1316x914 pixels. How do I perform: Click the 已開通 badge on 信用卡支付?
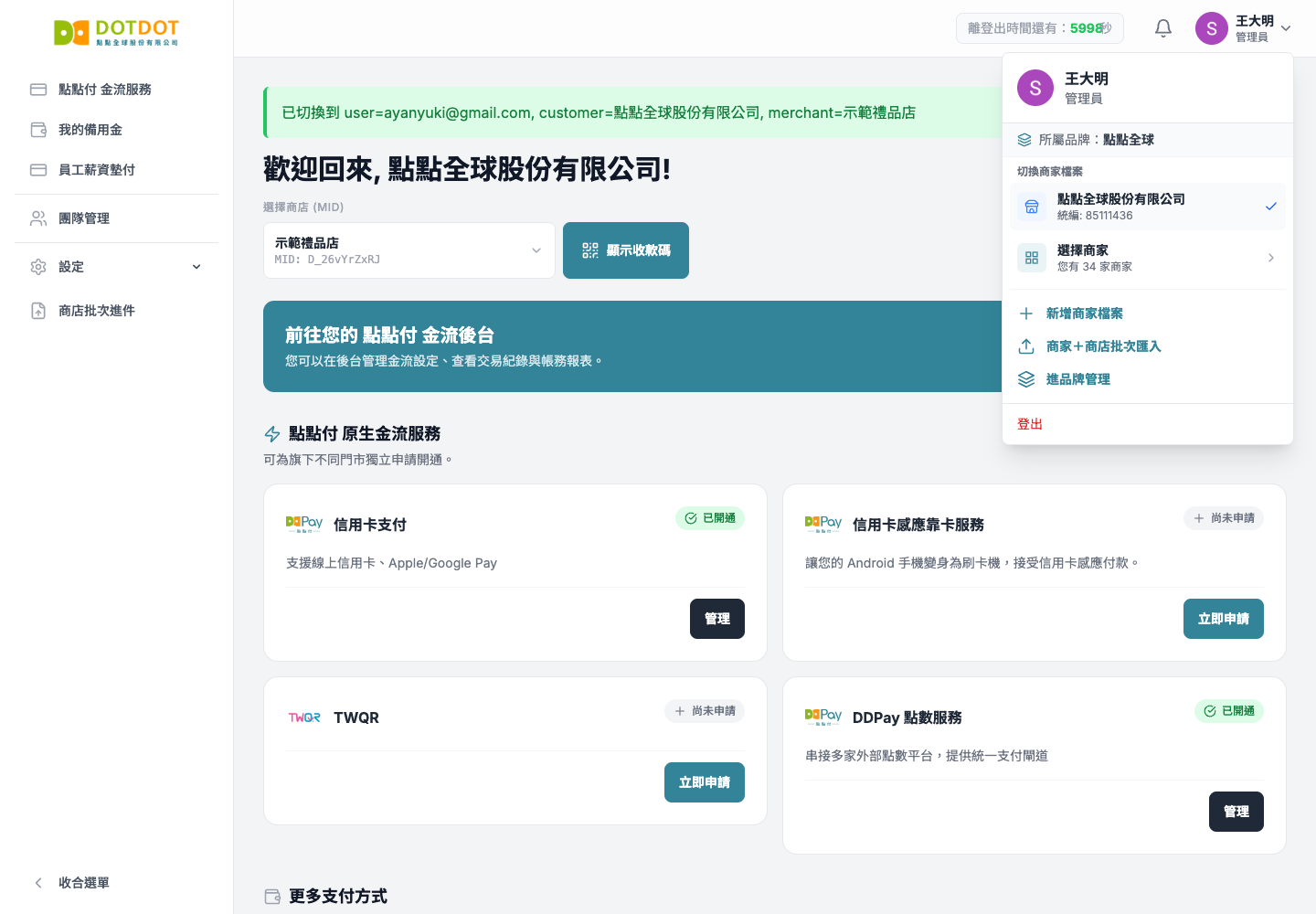[710, 518]
